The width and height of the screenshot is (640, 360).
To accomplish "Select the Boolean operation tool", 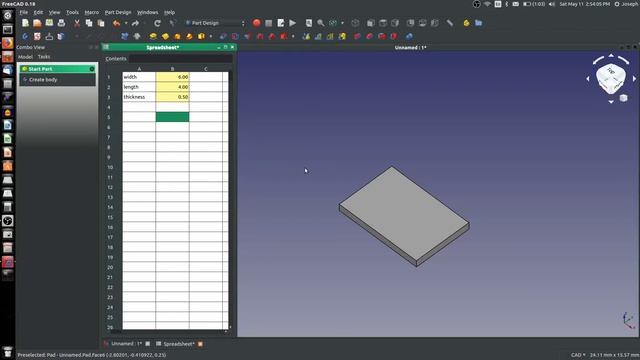I will (x=409, y=36).
